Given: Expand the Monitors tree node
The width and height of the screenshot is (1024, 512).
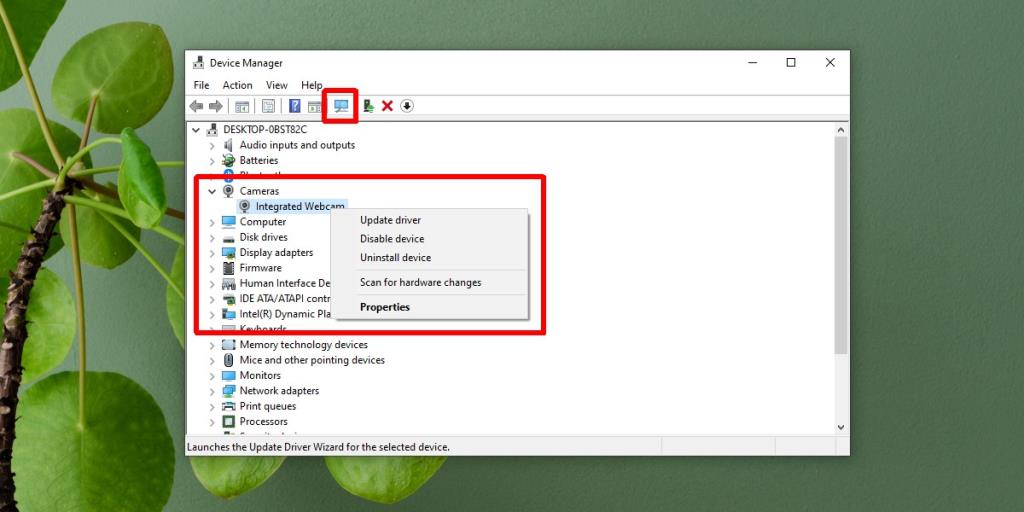Looking at the screenshot, I should tap(212, 376).
